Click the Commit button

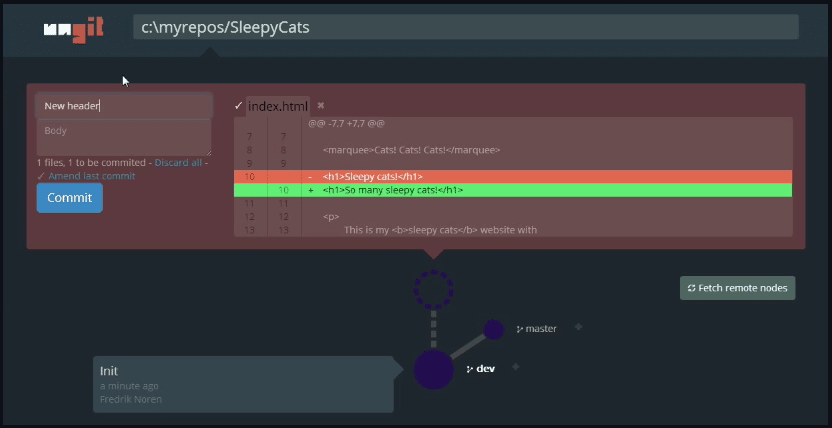pos(70,198)
